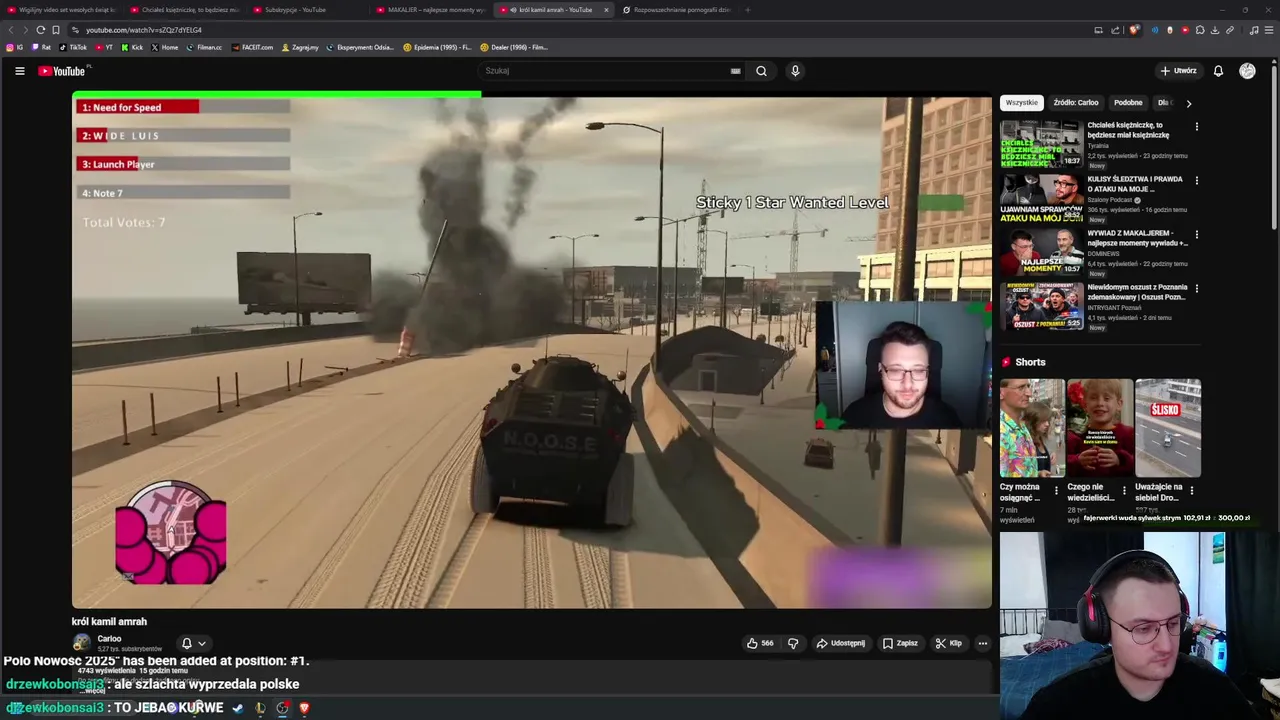Open Brave Shields lion icon
Screen dimensions: 1280x720
(1134, 30)
